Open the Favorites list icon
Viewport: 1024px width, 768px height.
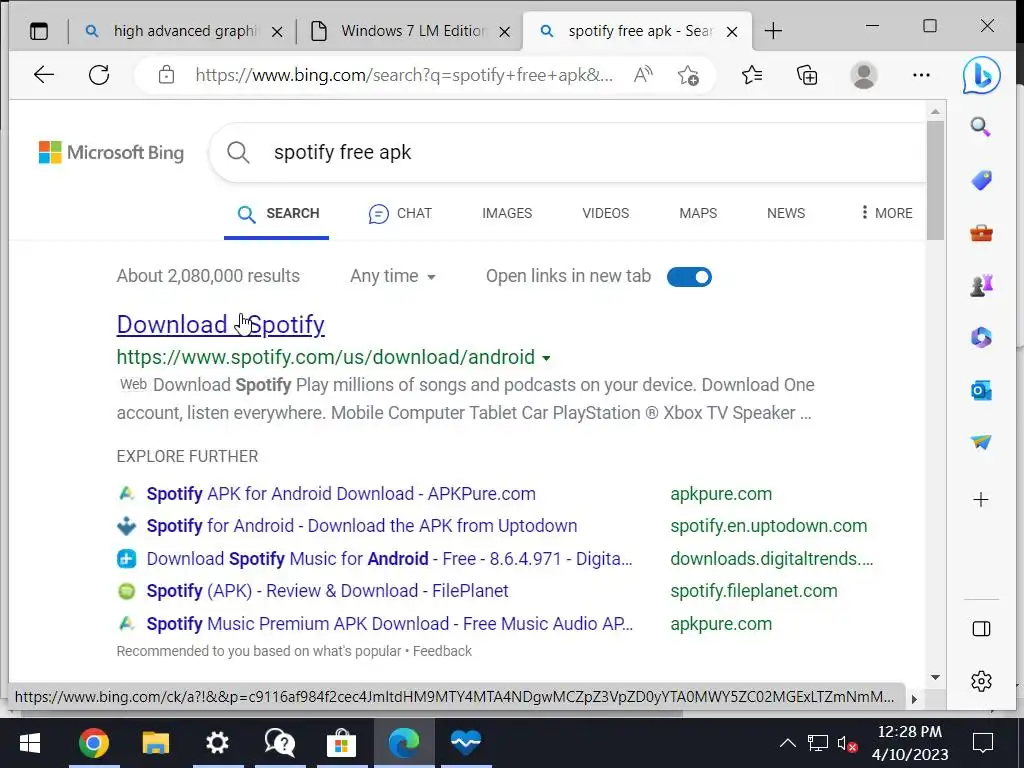[x=752, y=75]
